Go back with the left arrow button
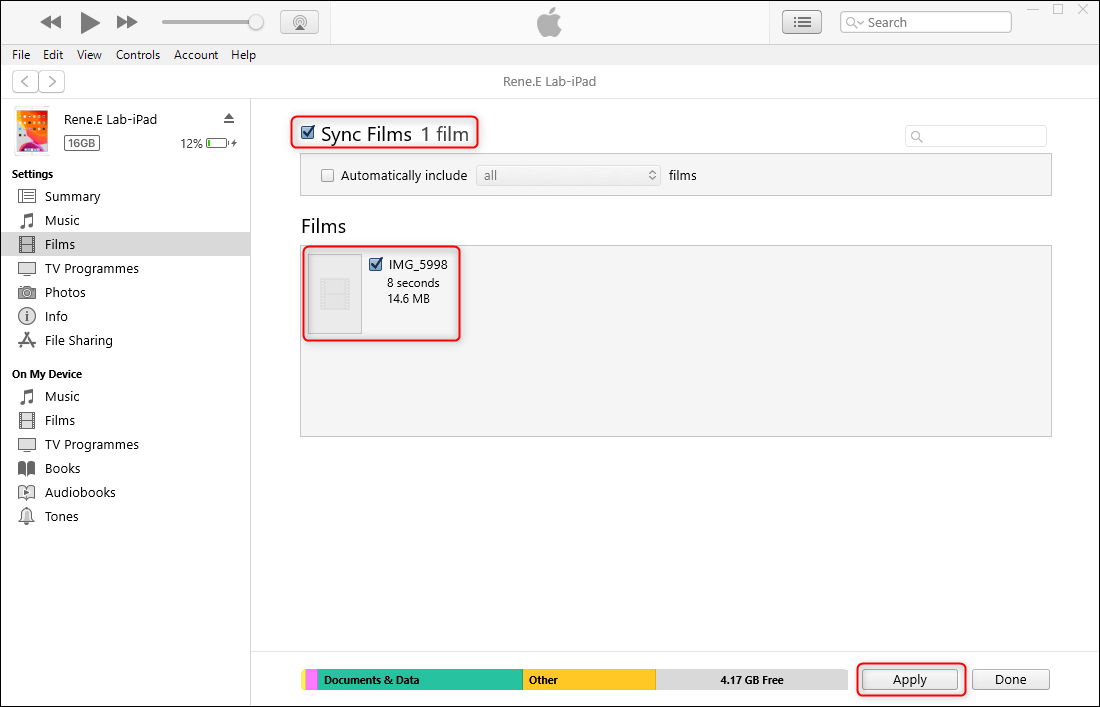This screenshot has height=707, width=1100. pyautogui.click(x=25, y=81)
